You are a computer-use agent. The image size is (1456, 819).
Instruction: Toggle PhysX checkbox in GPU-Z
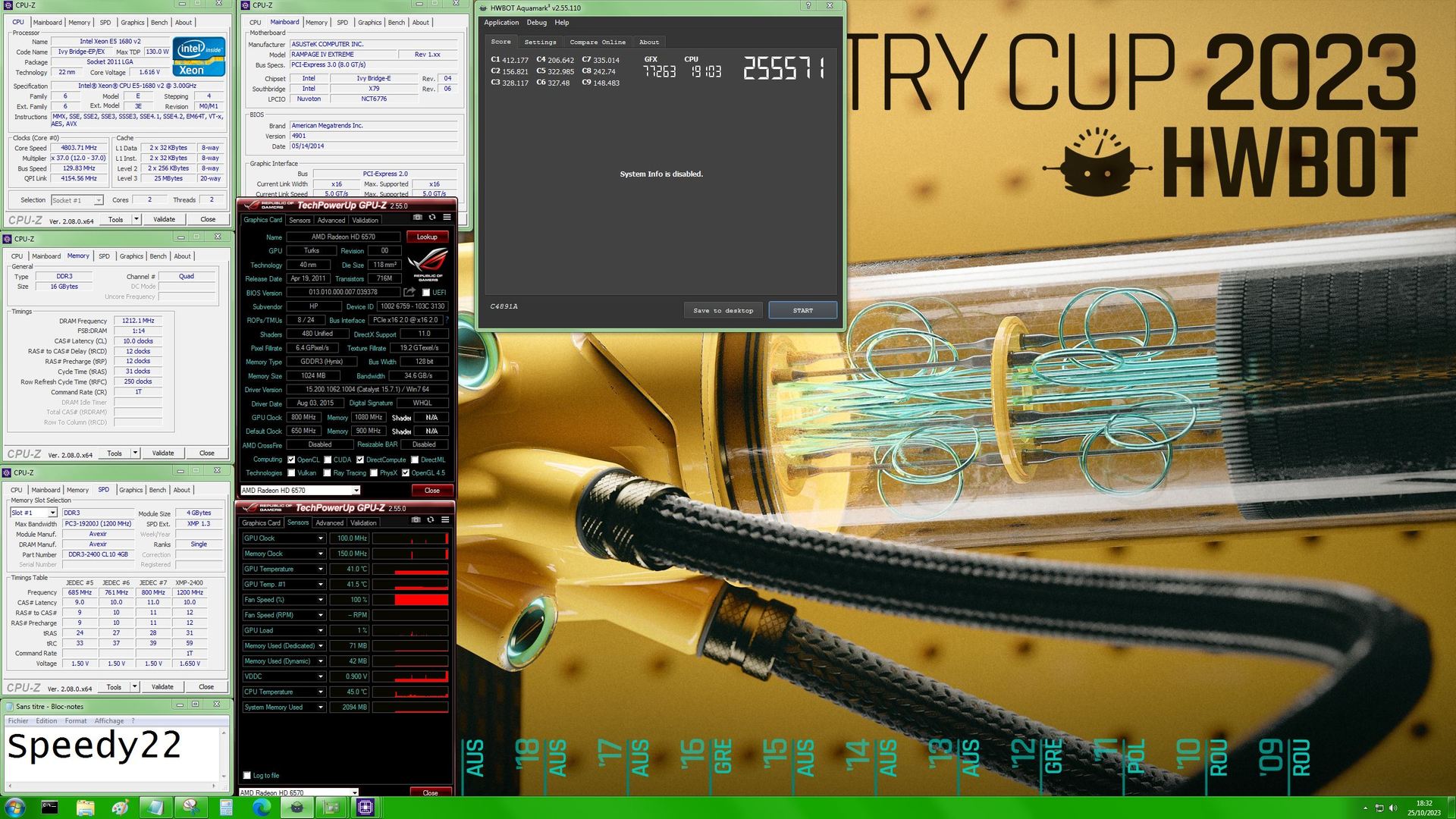[x=374, y=473]
